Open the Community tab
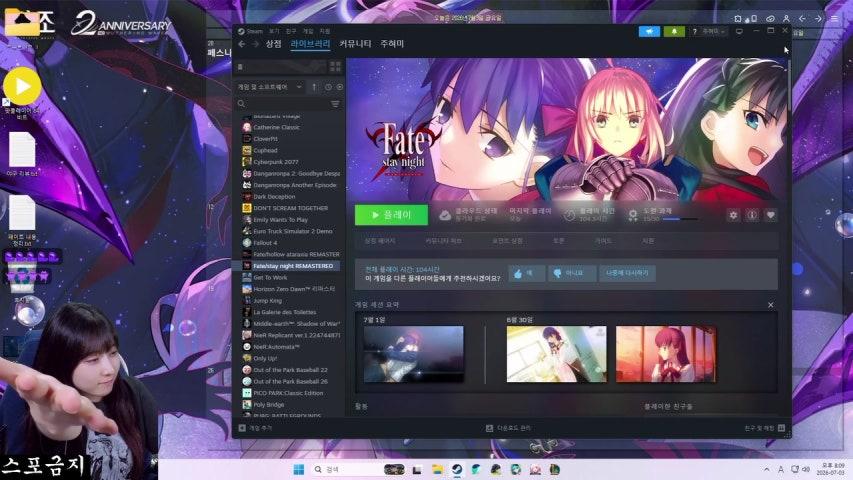853x480 pixels. (x=355, y=44)
